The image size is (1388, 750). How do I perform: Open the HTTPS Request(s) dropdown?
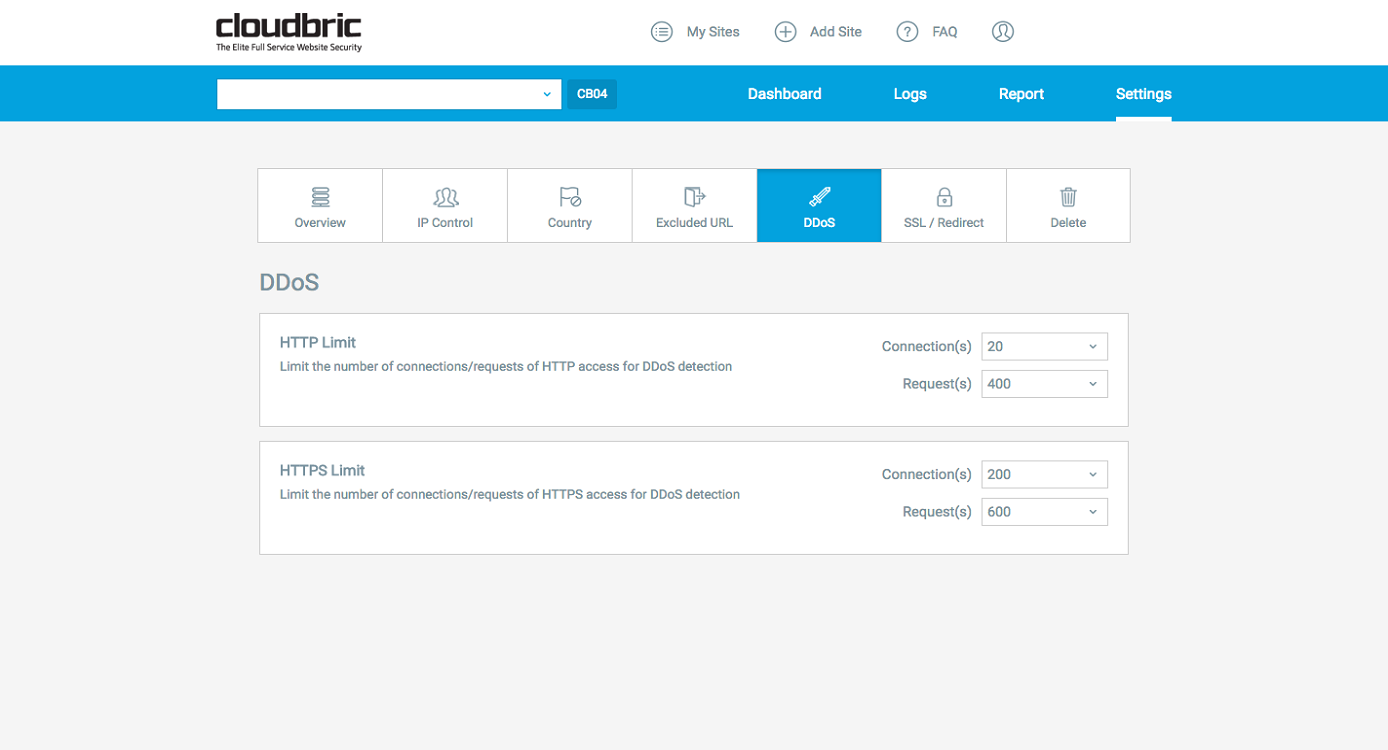[1044, 512]
